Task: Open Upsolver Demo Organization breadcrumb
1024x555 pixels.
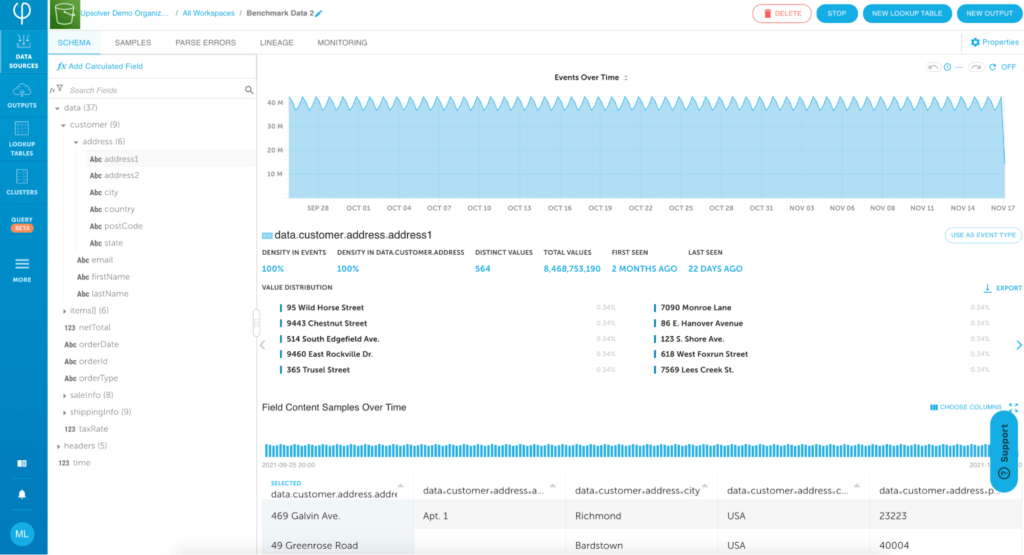Action: (125, 13)
